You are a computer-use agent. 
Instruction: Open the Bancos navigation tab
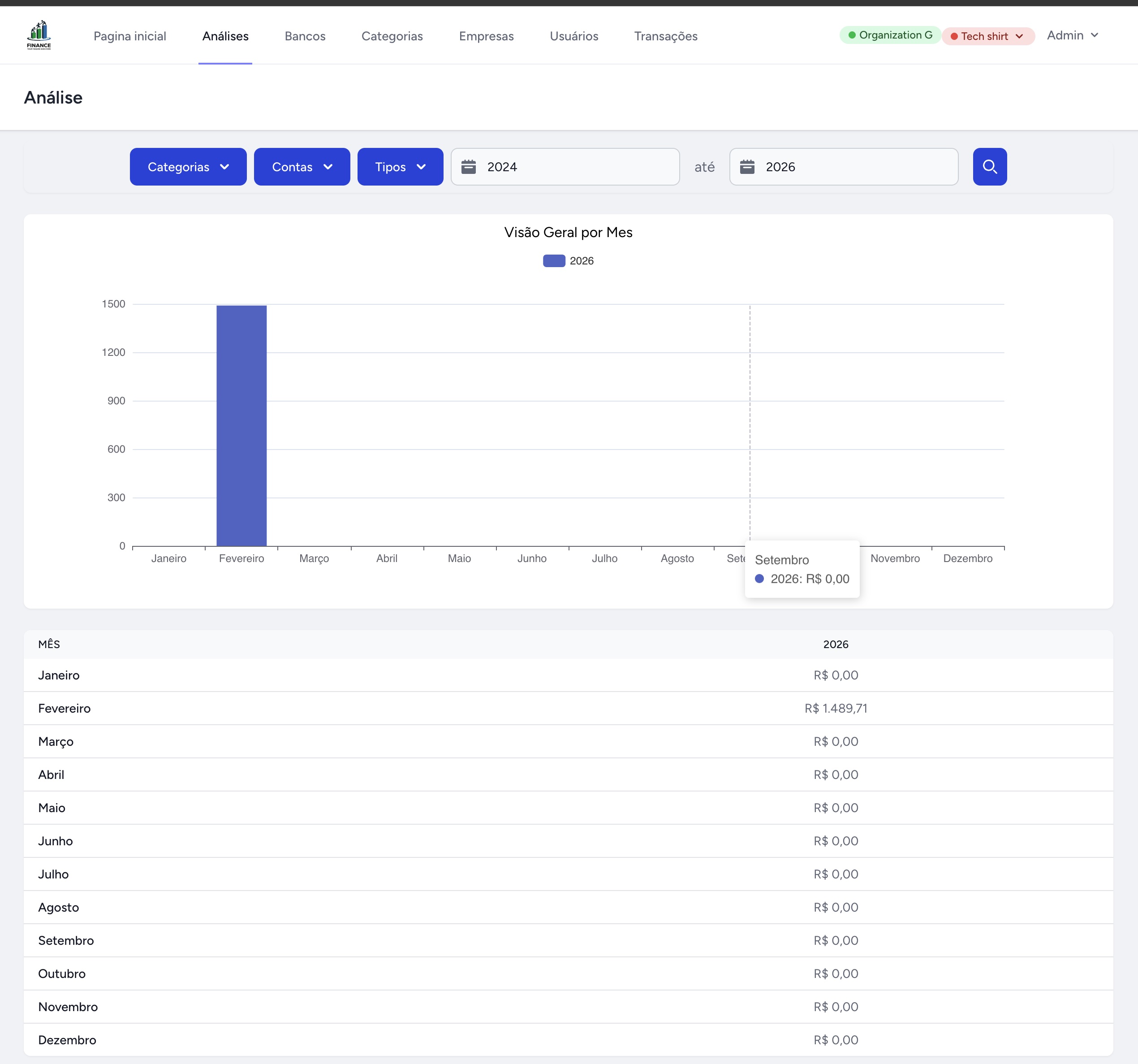(x=305, y=36)
